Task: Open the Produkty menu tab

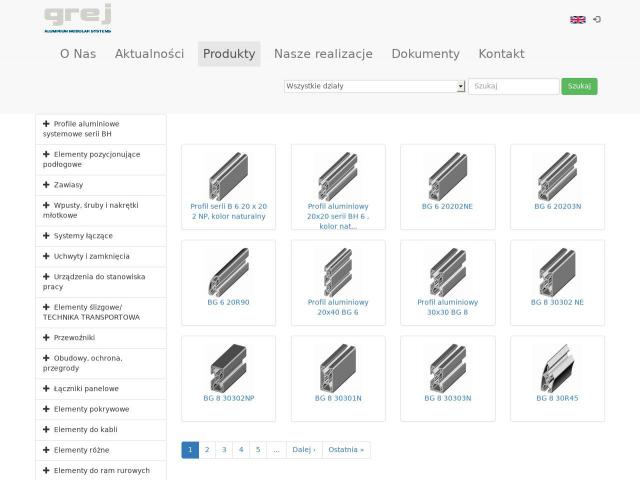Action: click(x=229, y=54)
